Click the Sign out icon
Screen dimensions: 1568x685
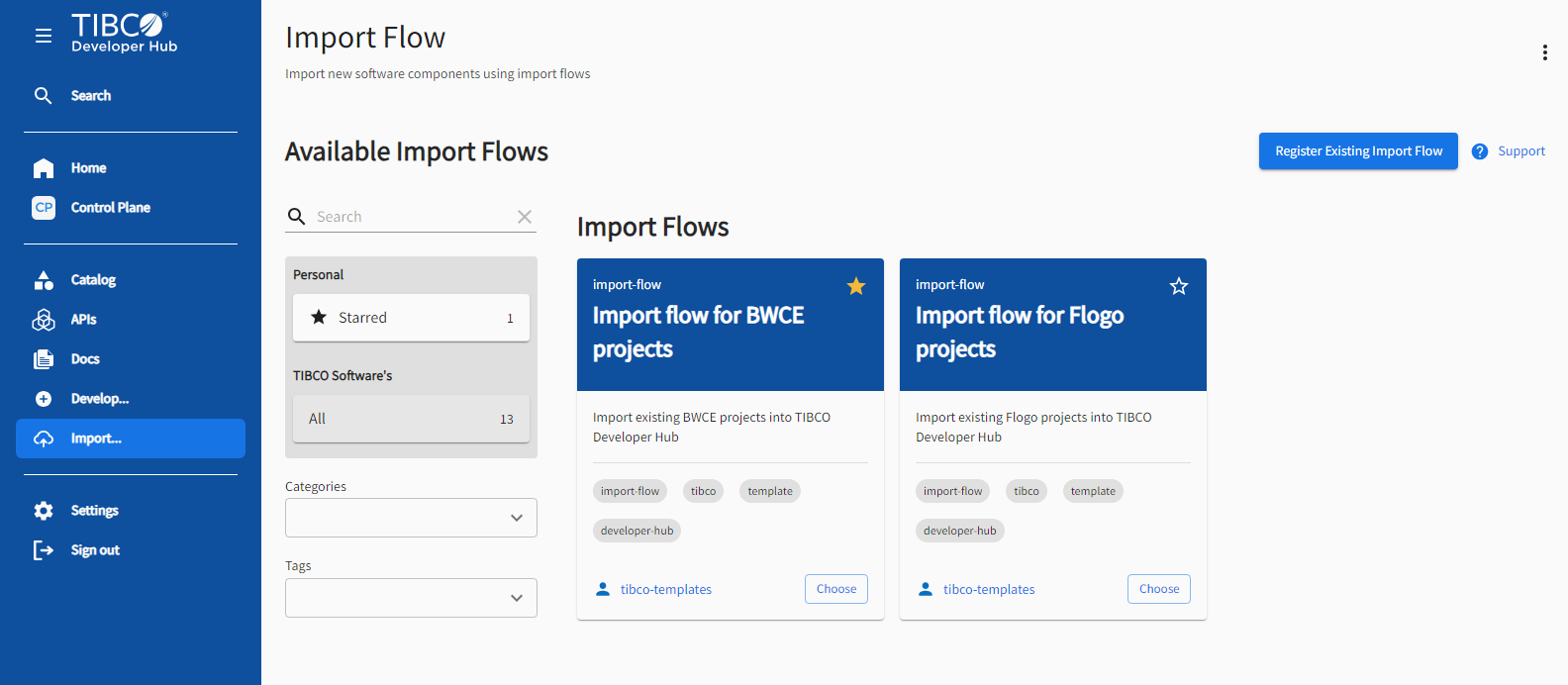44,550
